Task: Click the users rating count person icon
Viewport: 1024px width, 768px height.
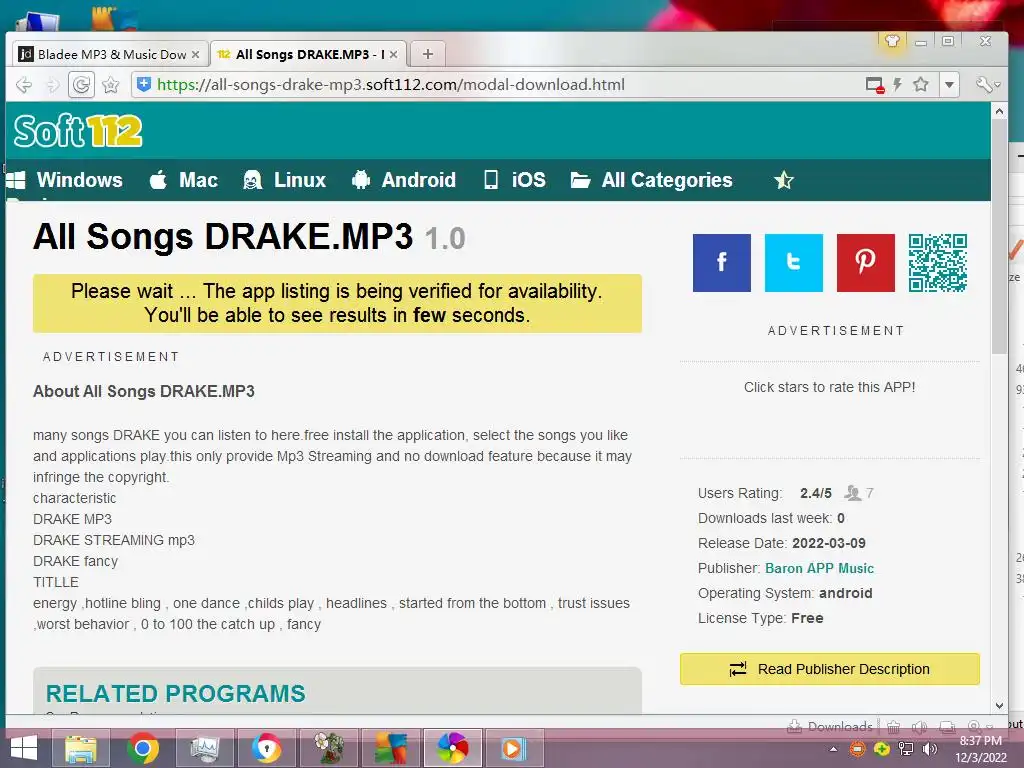Action: (852, 492)
